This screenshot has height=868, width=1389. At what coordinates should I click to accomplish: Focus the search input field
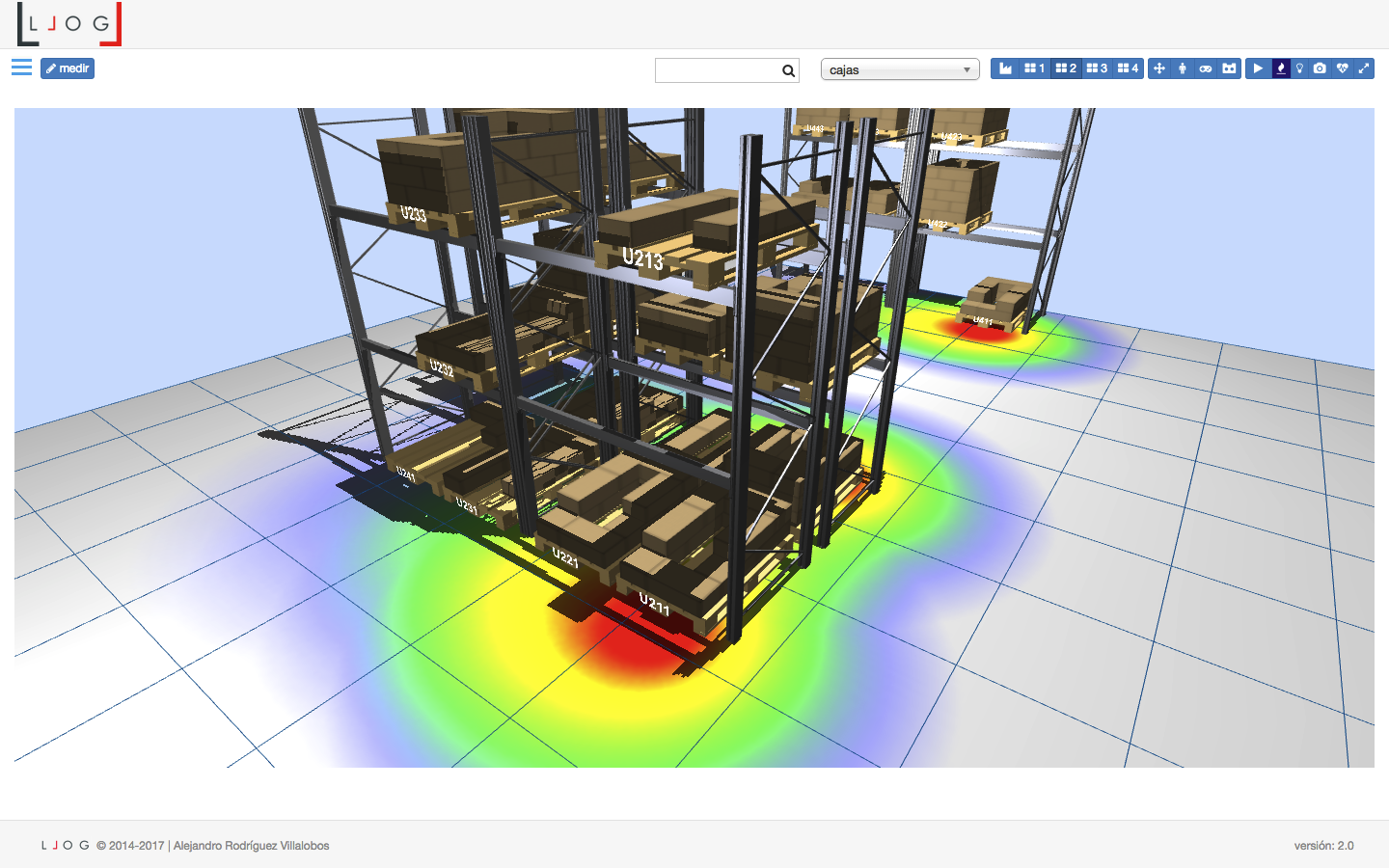717,70
